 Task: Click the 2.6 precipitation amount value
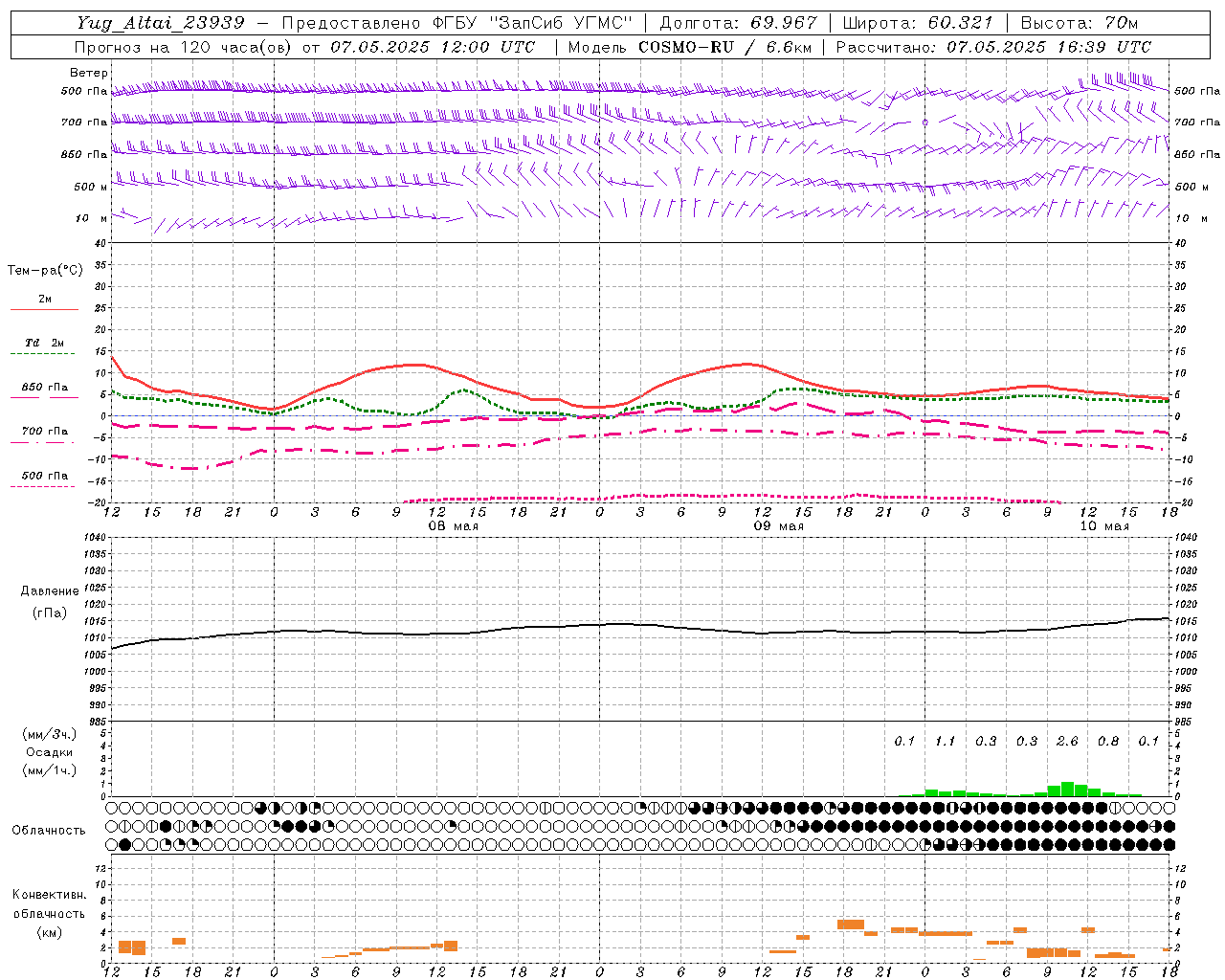(x=1067, y=742)
